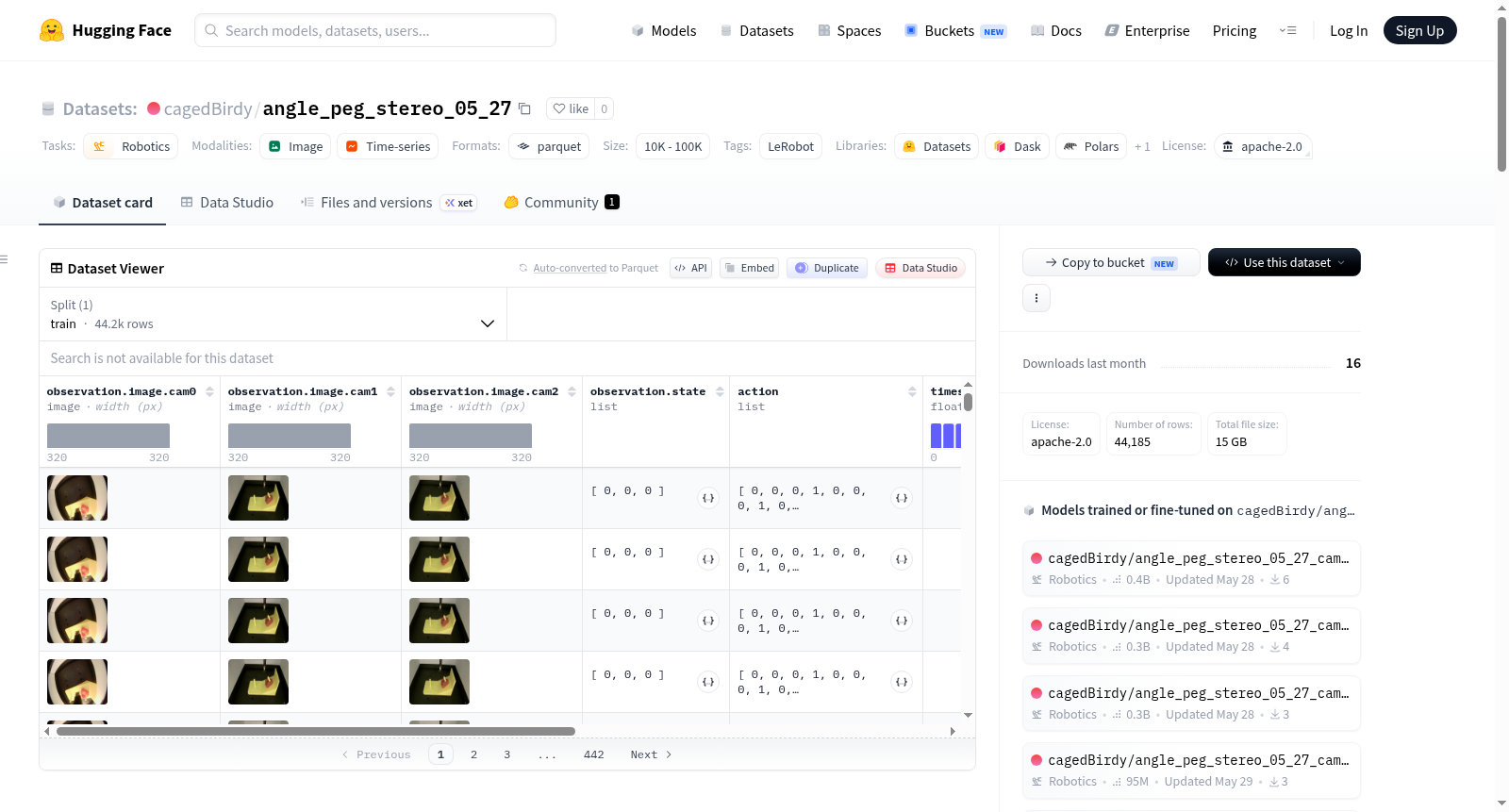Viewport: 1509px width, 812px height.
Task: Sort by observation.image.cam0 column
Action: click(209, 391)
